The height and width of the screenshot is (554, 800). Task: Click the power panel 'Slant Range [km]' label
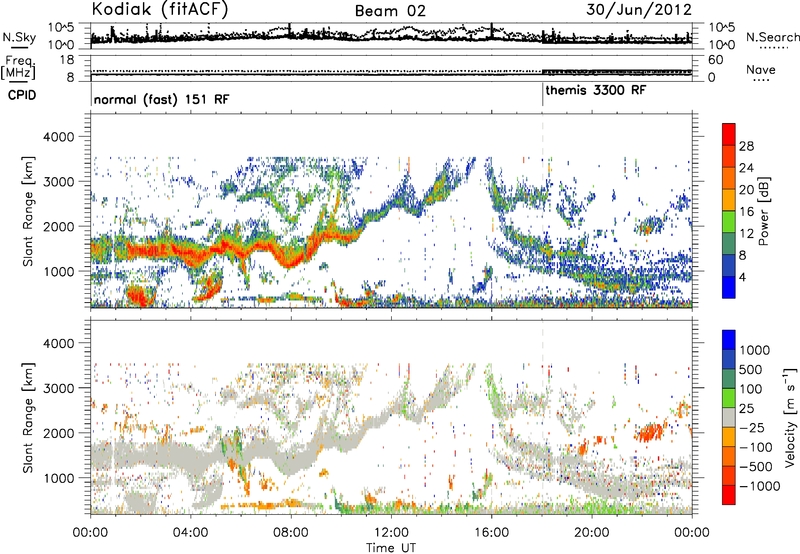click(28, 211)
